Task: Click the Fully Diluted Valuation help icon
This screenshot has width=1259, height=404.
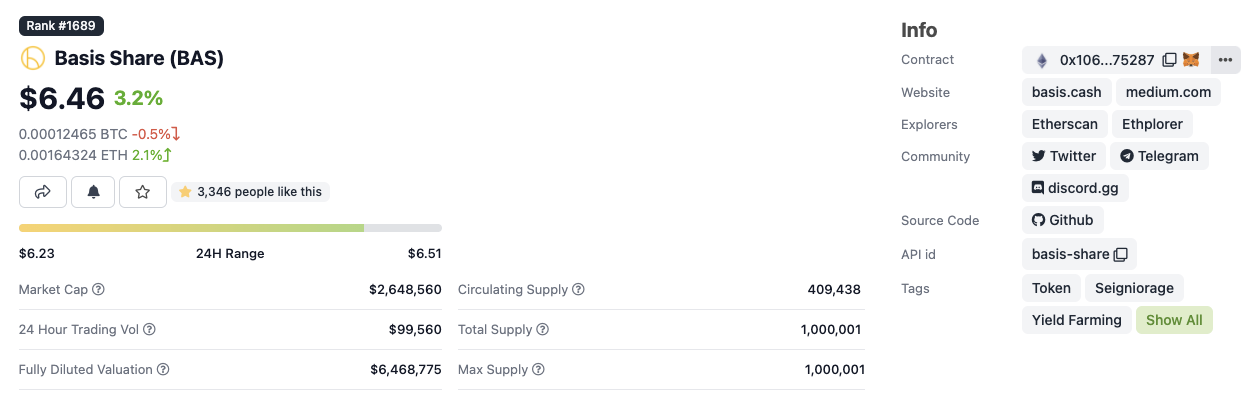Action: point(163,370)
